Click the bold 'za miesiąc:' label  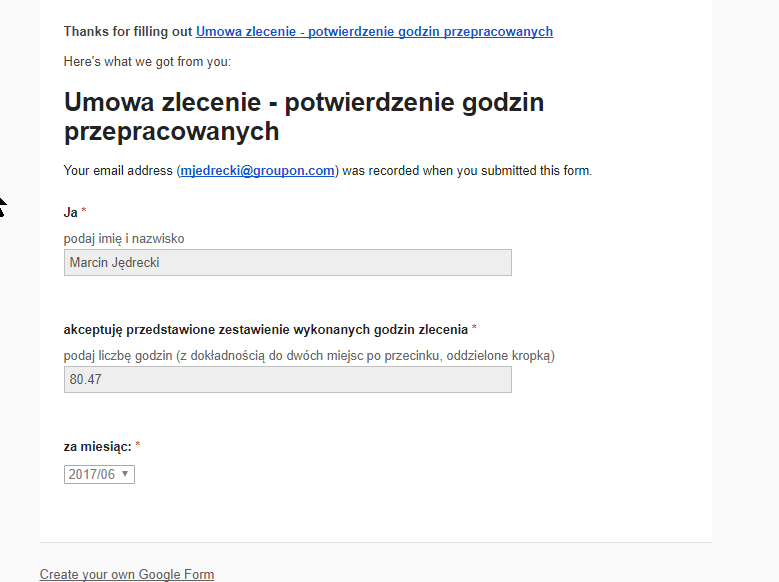[x=97, y=446]
